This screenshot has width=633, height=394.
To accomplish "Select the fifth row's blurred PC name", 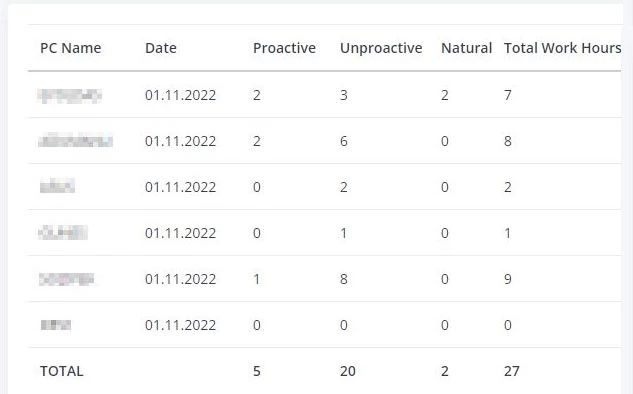I will pyautogui.click(x=67, y=279).
